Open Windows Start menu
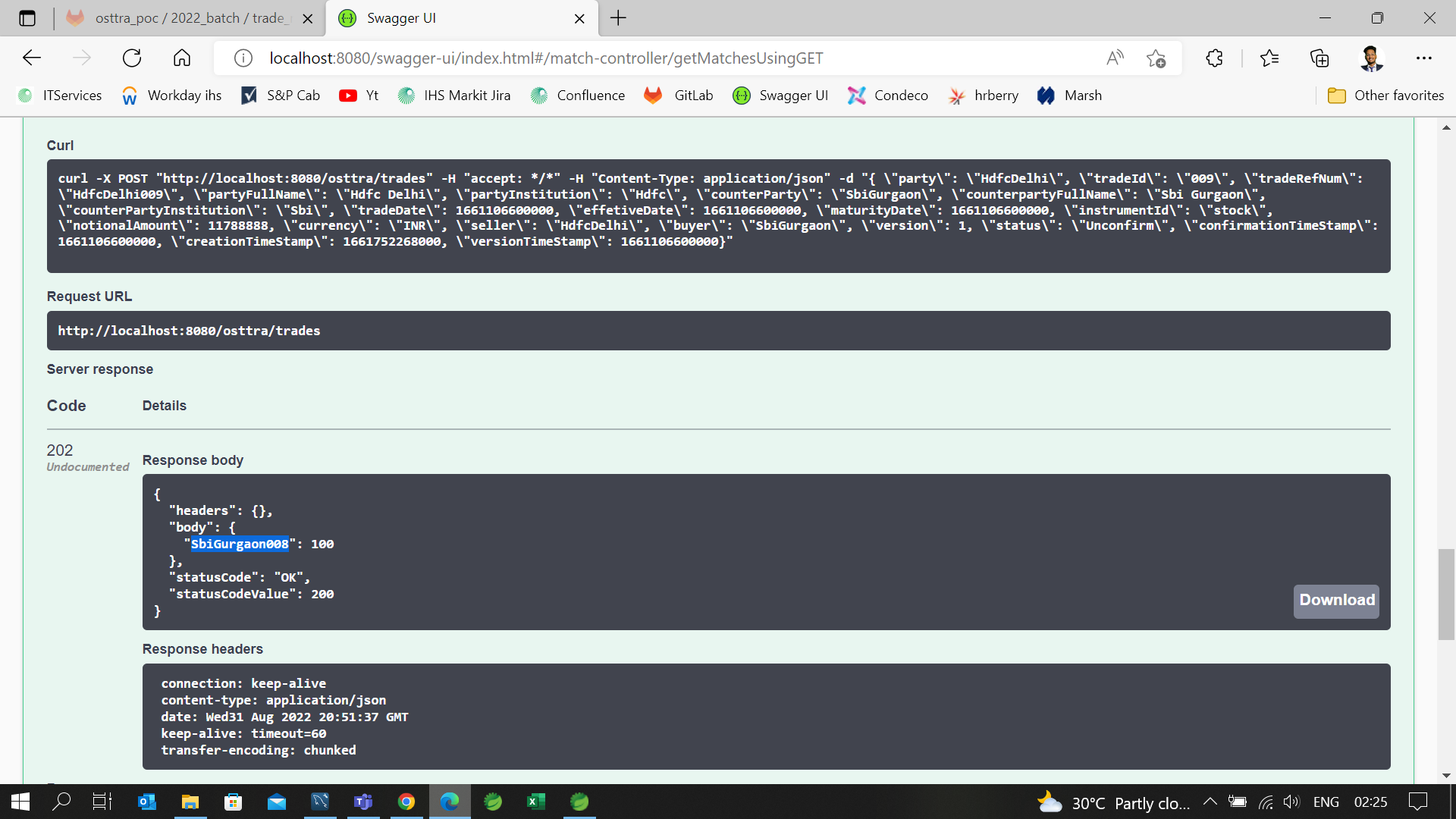This screenshot has height=819, width=1456. 20,802
